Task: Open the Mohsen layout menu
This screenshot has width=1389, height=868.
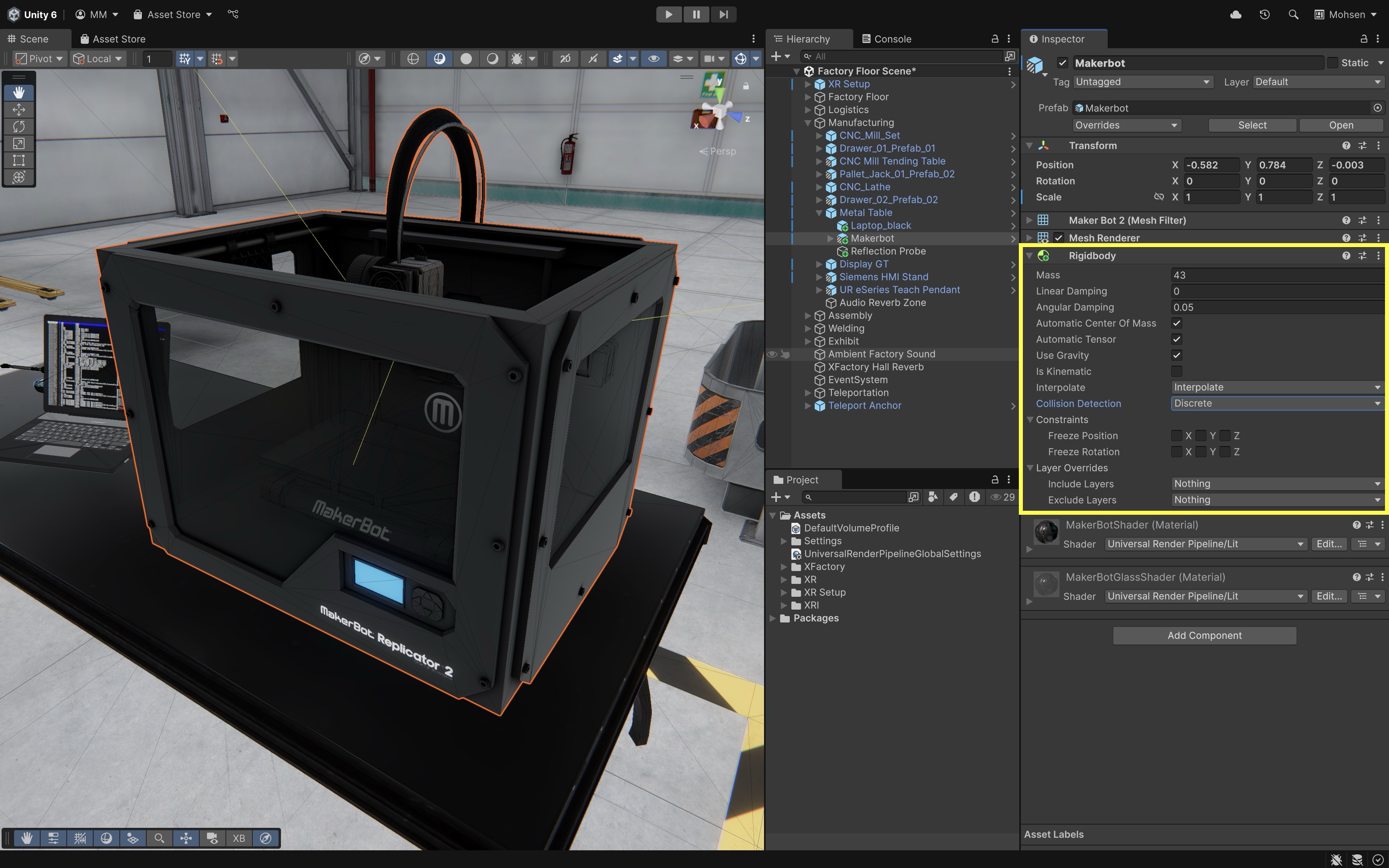Action: [1345, 14]
